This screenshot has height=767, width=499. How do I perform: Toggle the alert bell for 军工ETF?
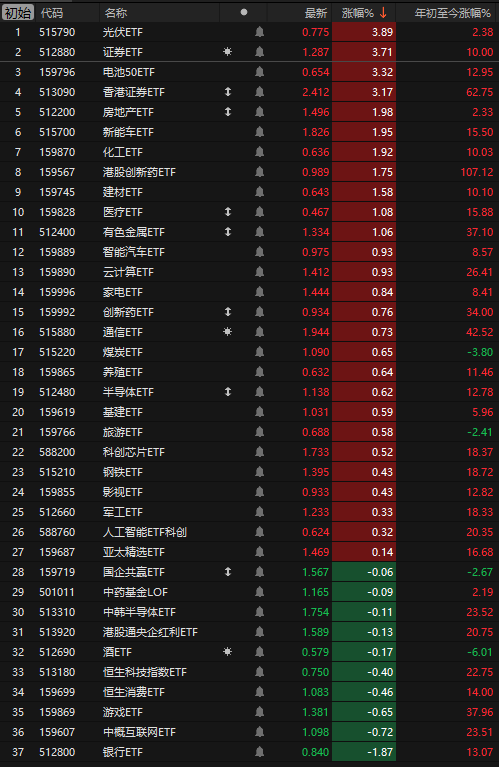(x=259, y=512)
